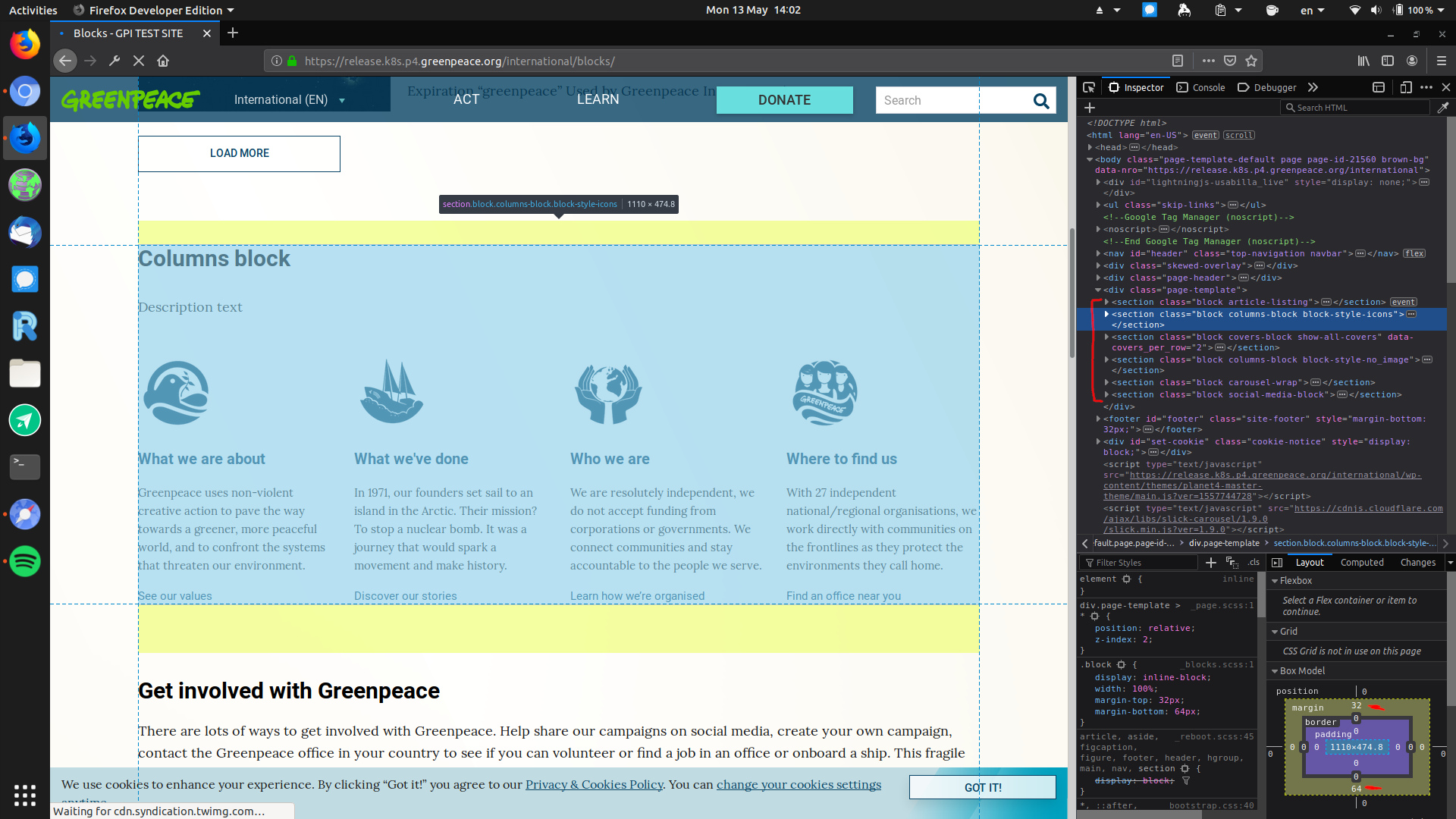
Task: Switch to the Computed tab
Action: tap(1363, 562)
